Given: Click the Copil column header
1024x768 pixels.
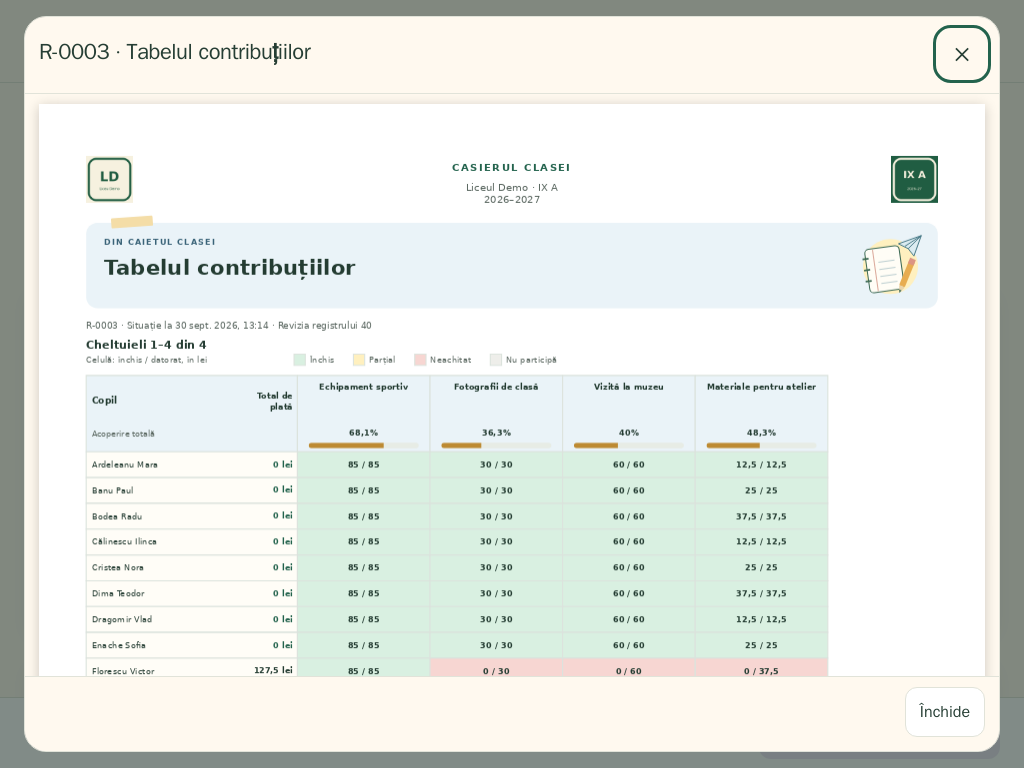Looking at the screenshot, I should pos(104,400).
